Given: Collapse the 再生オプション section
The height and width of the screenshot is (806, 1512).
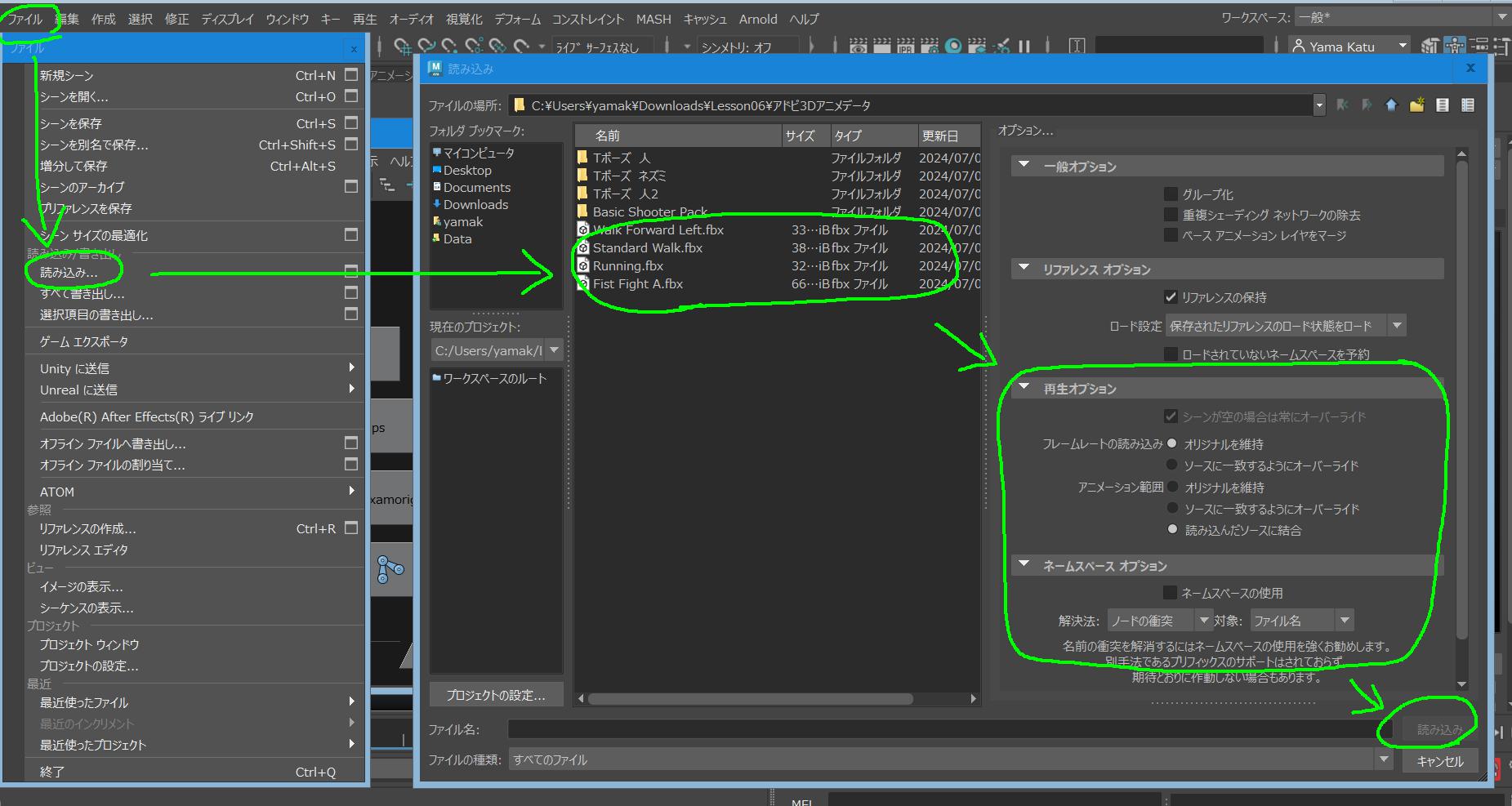Looking at the screenshot, I should (x=1024, y=387).
